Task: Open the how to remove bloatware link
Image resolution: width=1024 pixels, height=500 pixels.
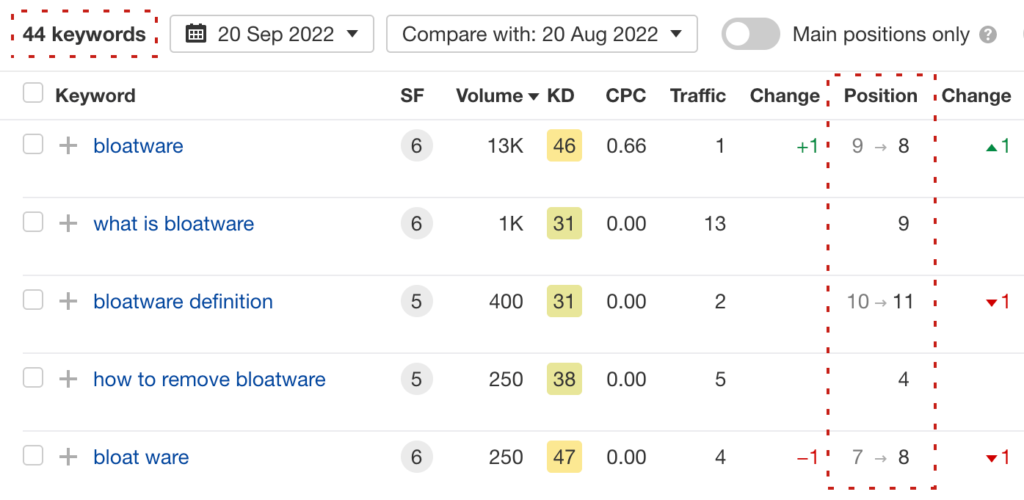Action: 209,379
